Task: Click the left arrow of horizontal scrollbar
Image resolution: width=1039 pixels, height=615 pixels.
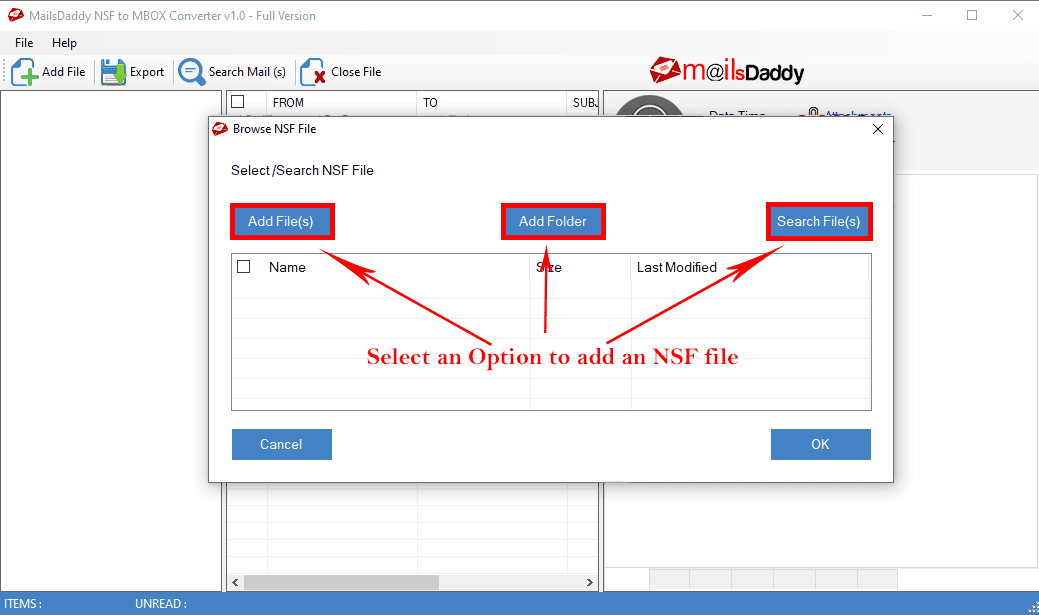Action: pos(235,583)
